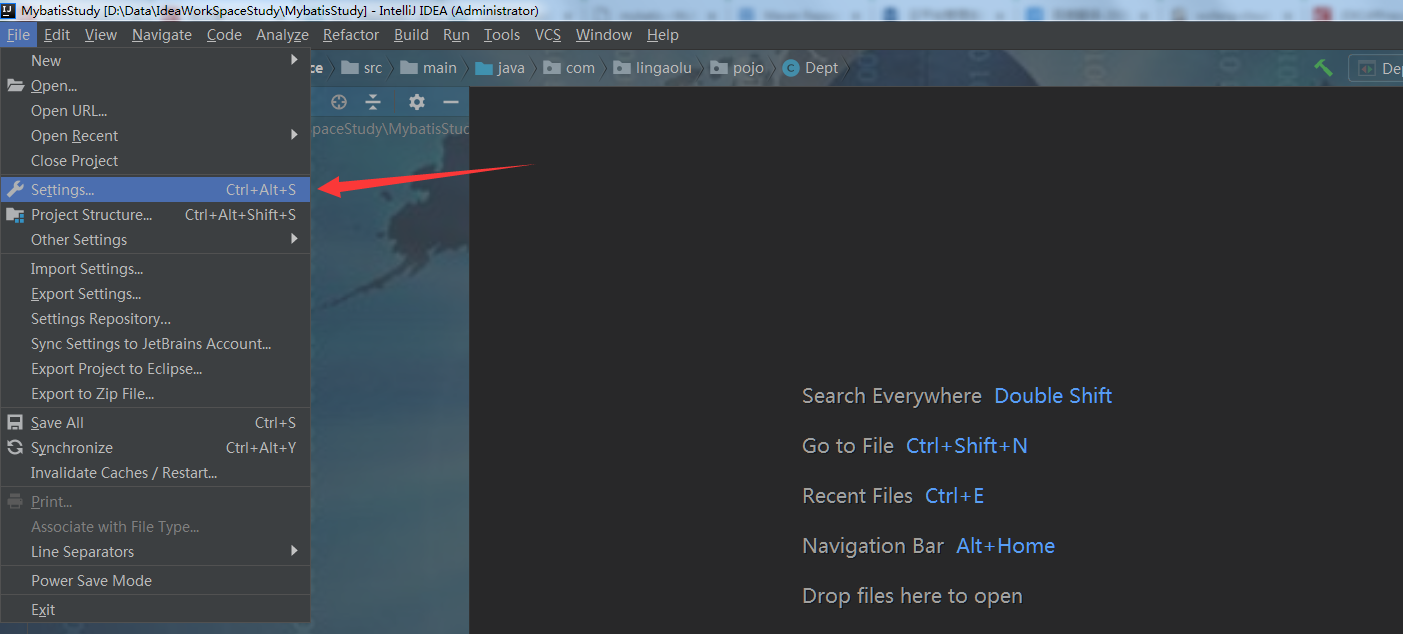Click the Ctrl+E shortcut text
The image size is (1403, 634).
(x=955, y=496)
